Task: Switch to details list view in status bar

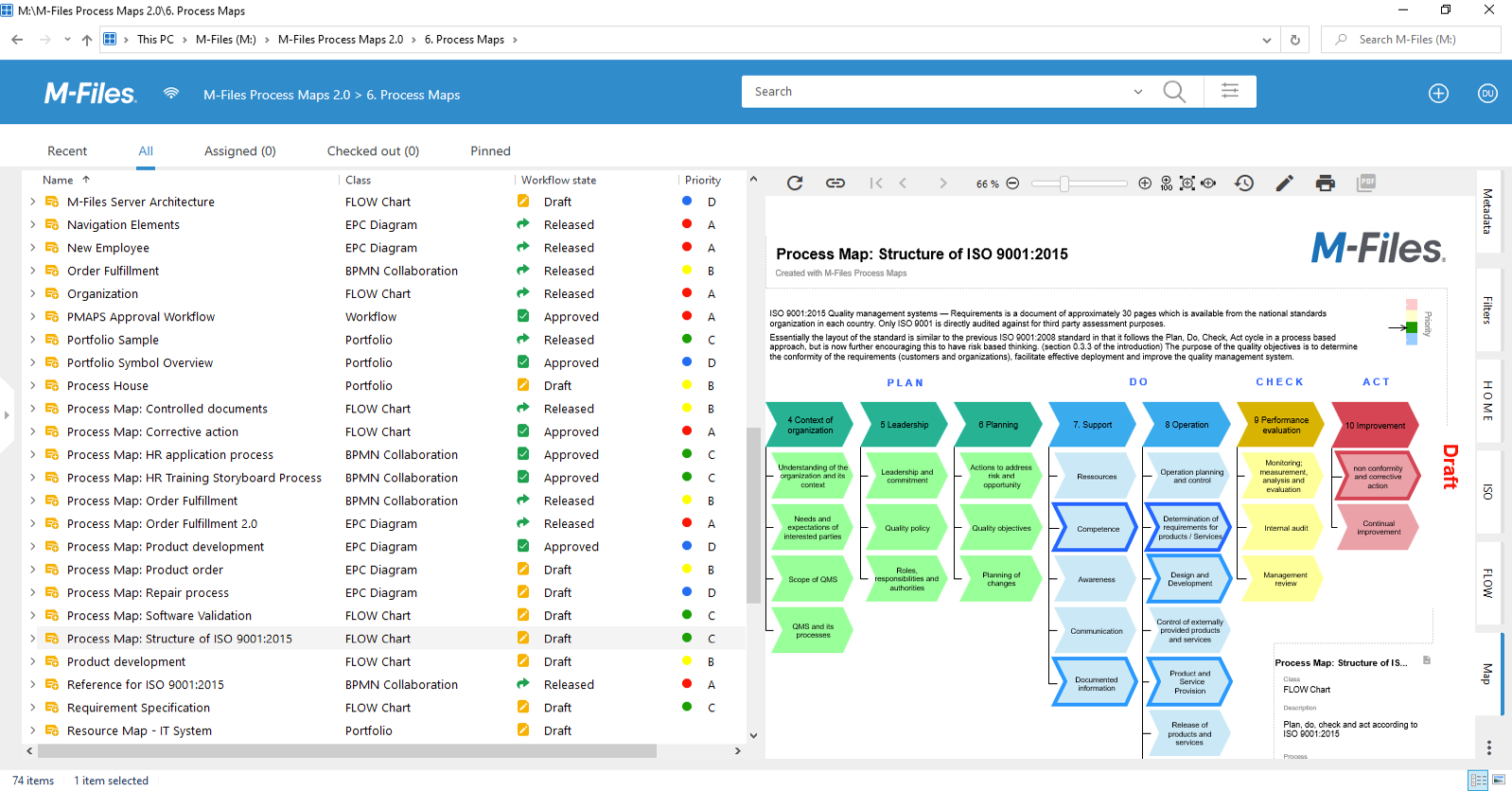Action: [1479, 781]
